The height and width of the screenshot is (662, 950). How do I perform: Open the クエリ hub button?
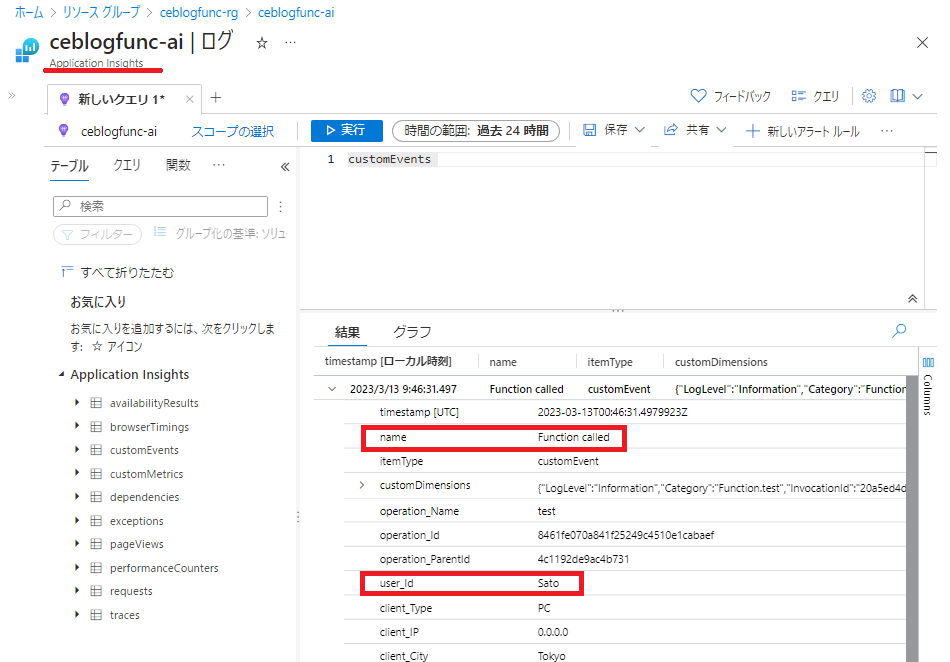815,96
